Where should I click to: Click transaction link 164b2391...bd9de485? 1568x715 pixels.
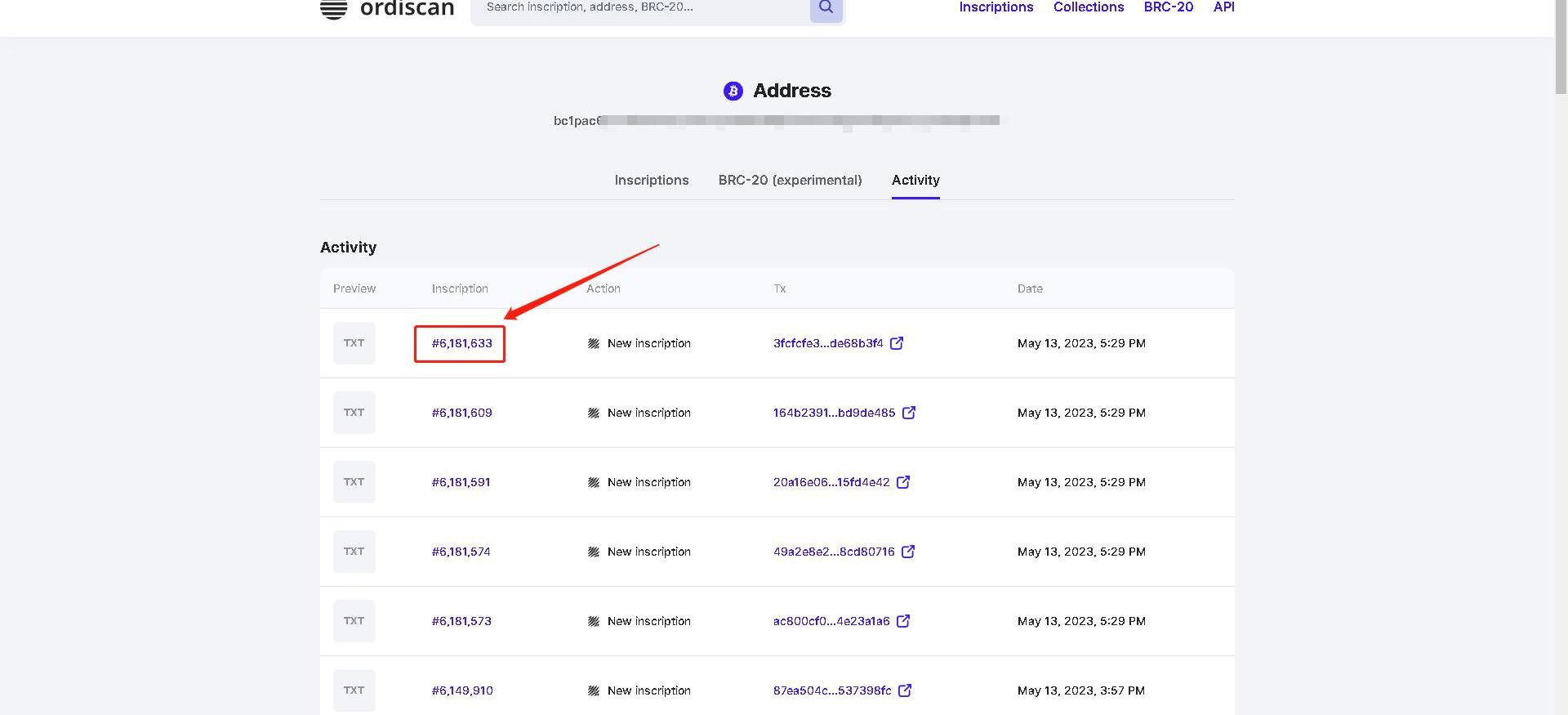point(834,413)
